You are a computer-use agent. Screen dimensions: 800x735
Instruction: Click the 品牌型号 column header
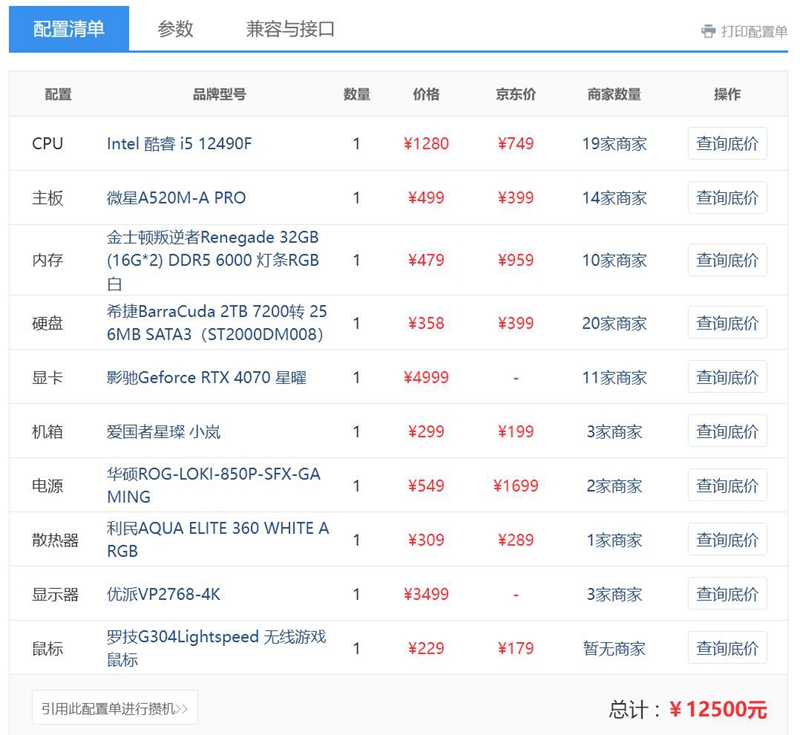click(219, 94)
